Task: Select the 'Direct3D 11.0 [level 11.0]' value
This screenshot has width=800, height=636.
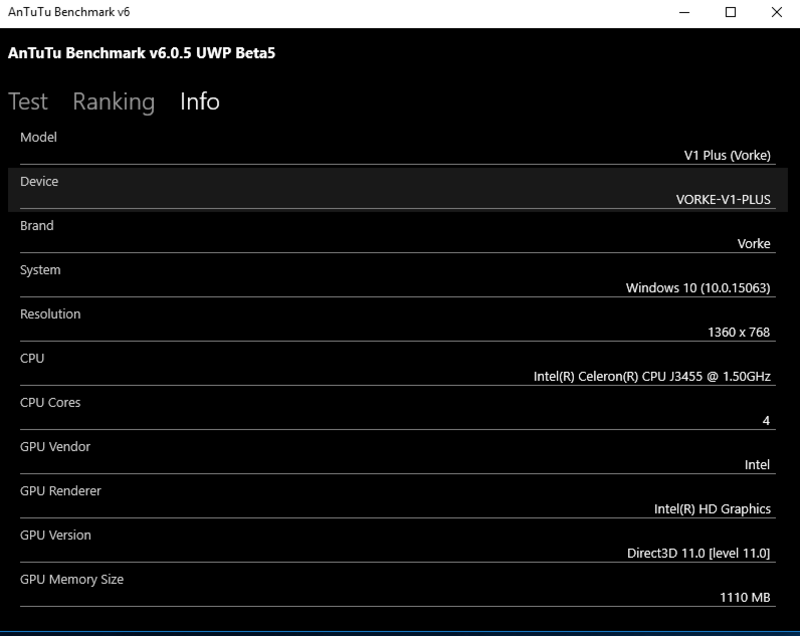Action: point(698,553)
